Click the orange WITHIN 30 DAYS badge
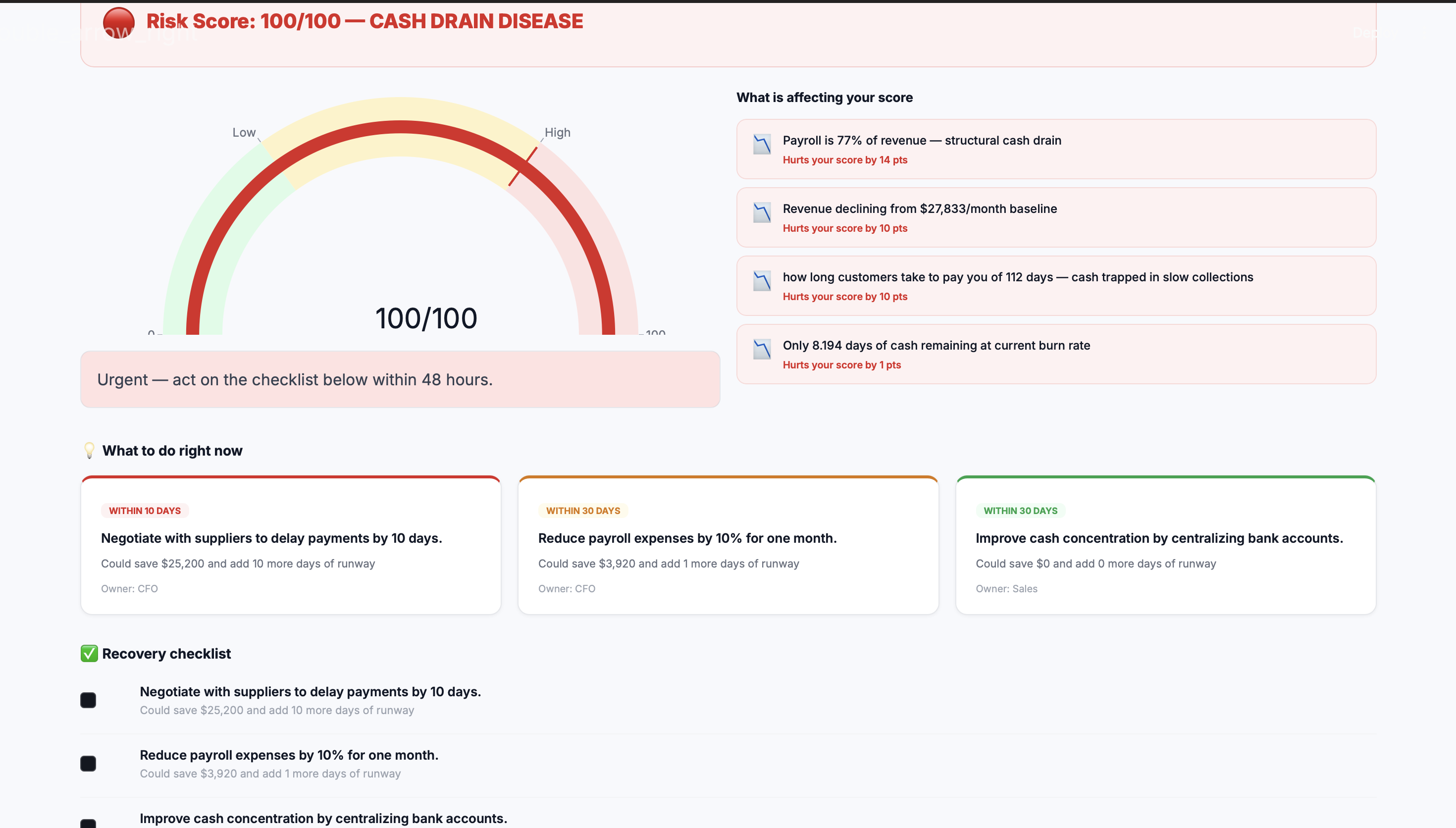 pos(583,511)
